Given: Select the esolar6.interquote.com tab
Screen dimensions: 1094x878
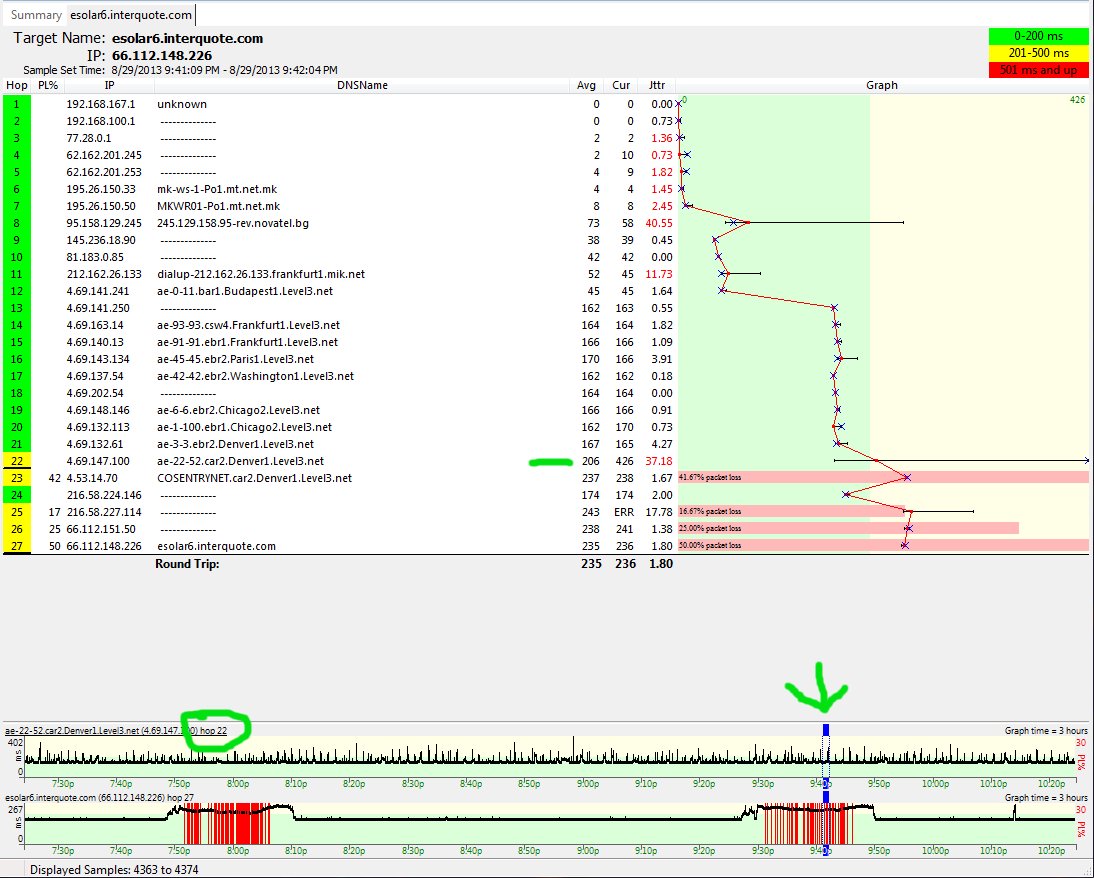Looking at the screenshot, I should pyautogui.click(x=130, y=15).
